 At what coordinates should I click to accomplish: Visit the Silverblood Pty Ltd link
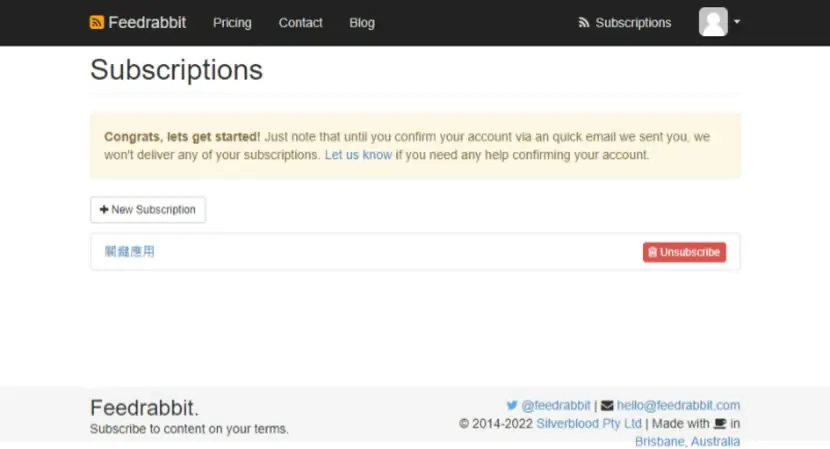(589, 424)
